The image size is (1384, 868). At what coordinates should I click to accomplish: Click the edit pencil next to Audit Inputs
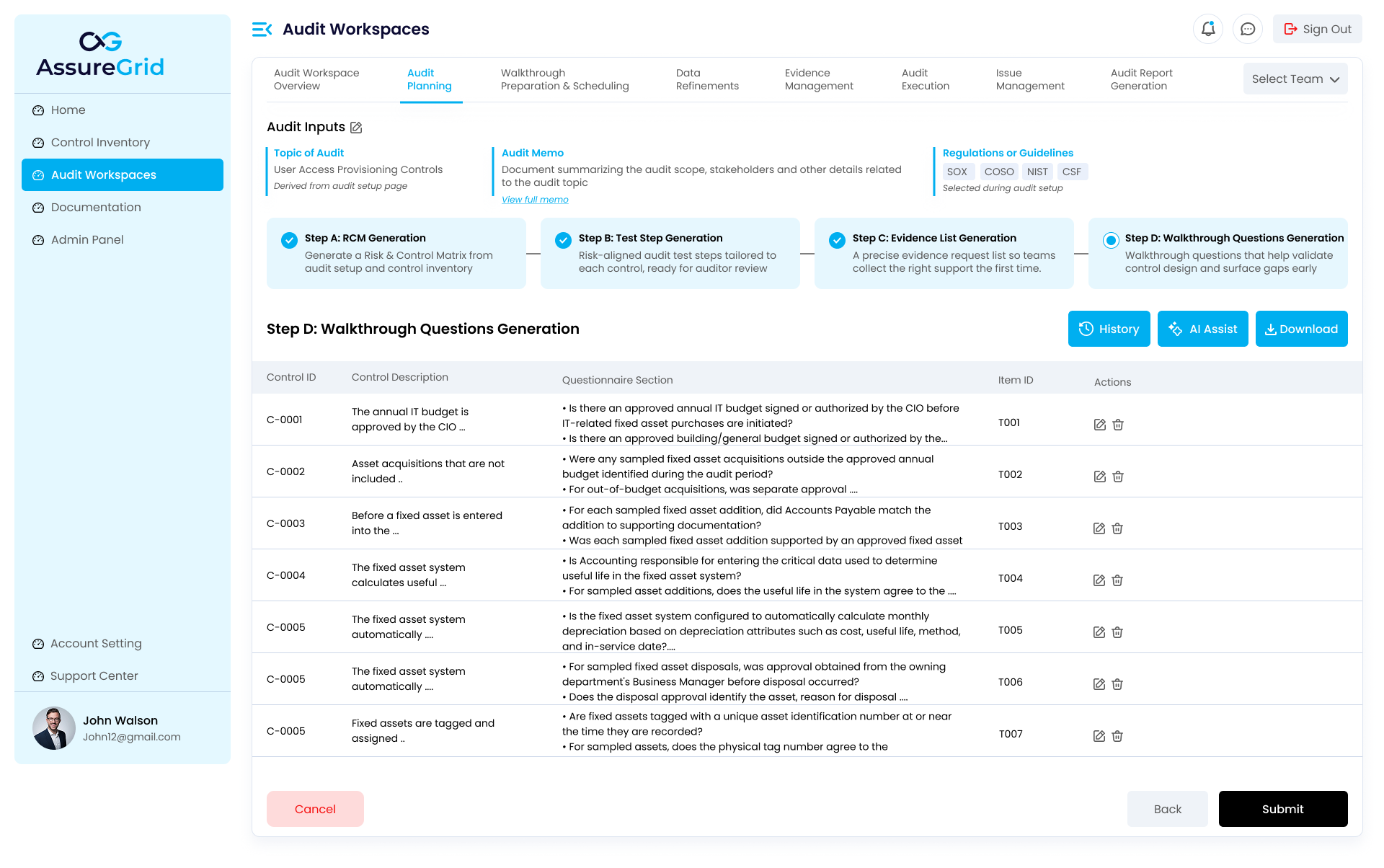tap(355, 127)
